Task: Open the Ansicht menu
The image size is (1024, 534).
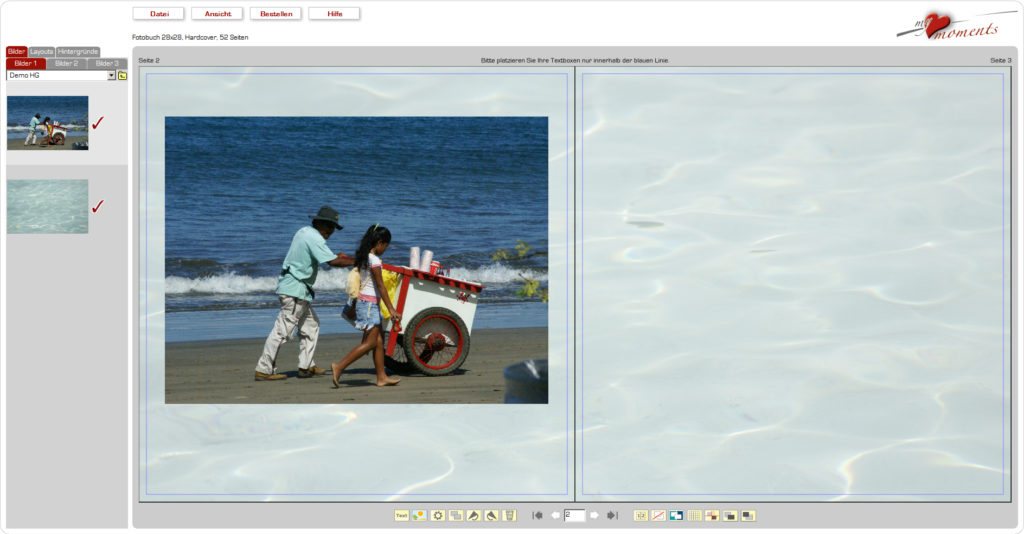Action: click(217, 14)
